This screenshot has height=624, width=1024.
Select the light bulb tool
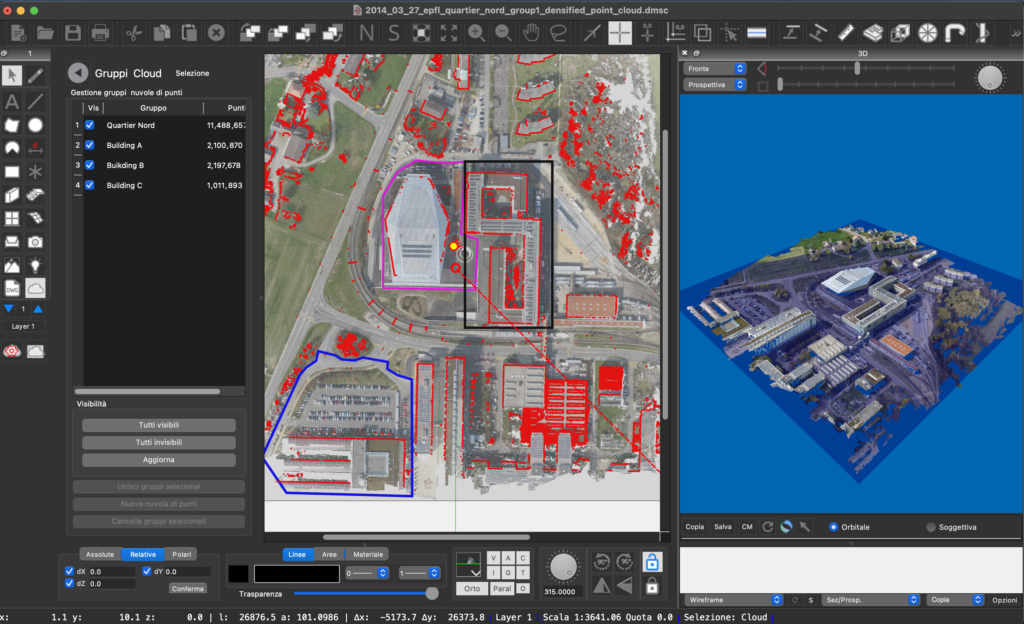[x=35, y=265]
